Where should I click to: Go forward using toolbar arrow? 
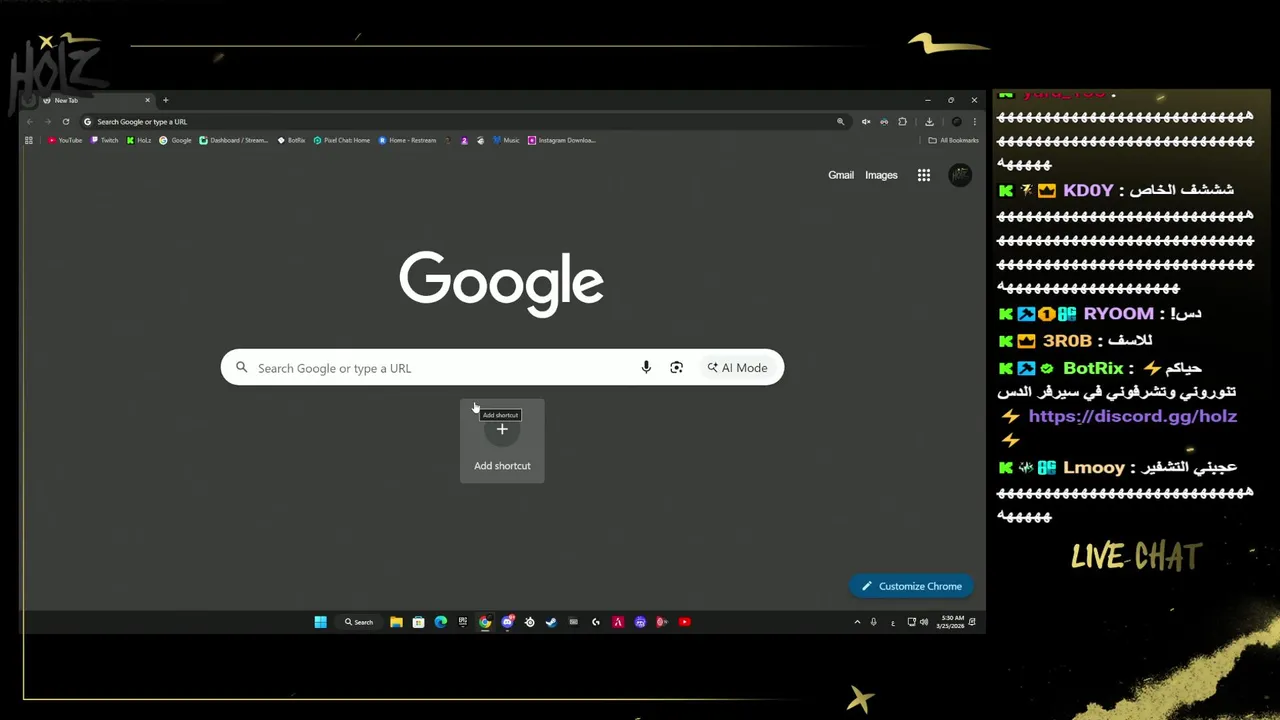[x=47, y=122]
